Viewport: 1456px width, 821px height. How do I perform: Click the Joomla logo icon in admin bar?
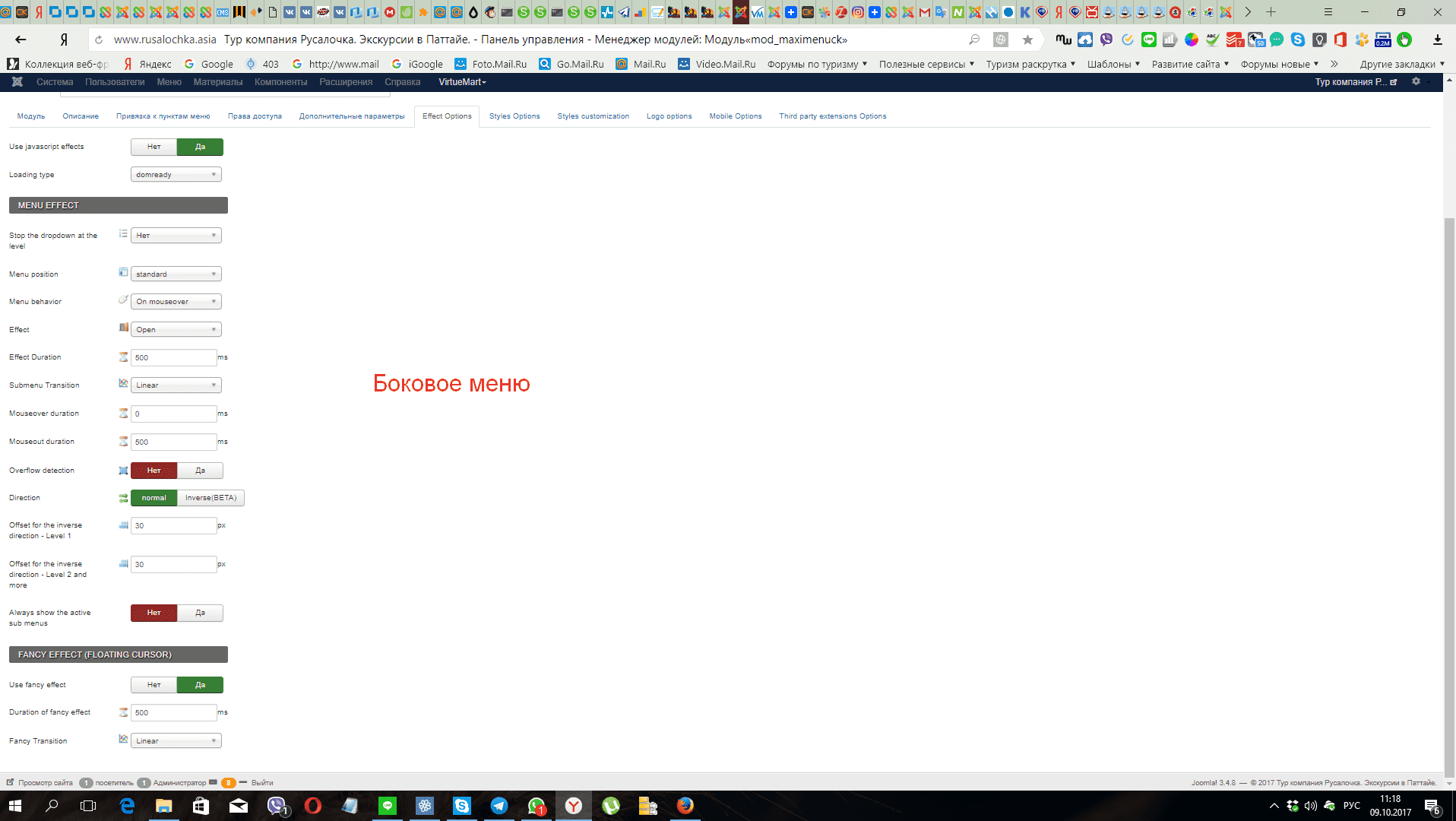tap(17, 82)
